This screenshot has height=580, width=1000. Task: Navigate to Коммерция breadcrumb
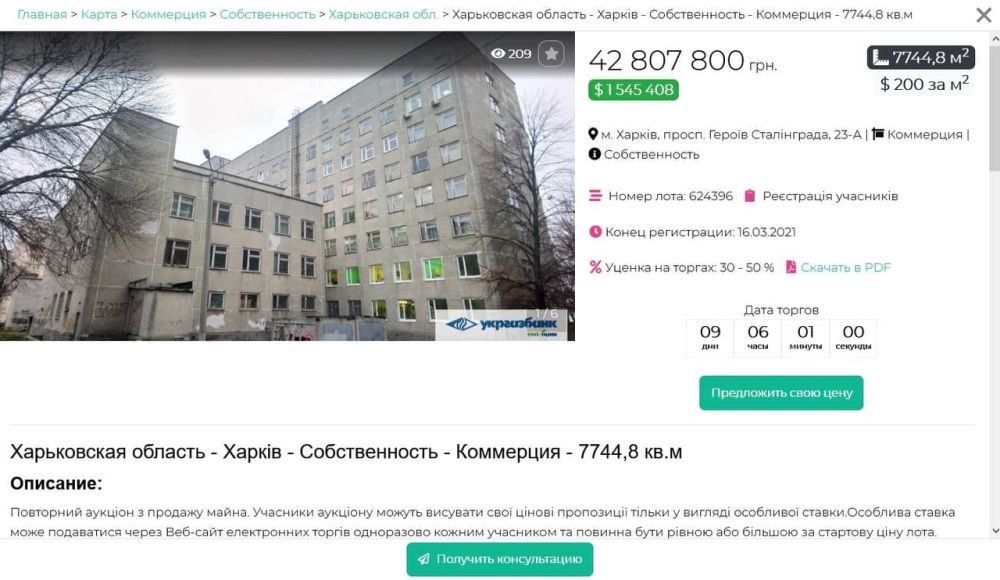[168, 14]
